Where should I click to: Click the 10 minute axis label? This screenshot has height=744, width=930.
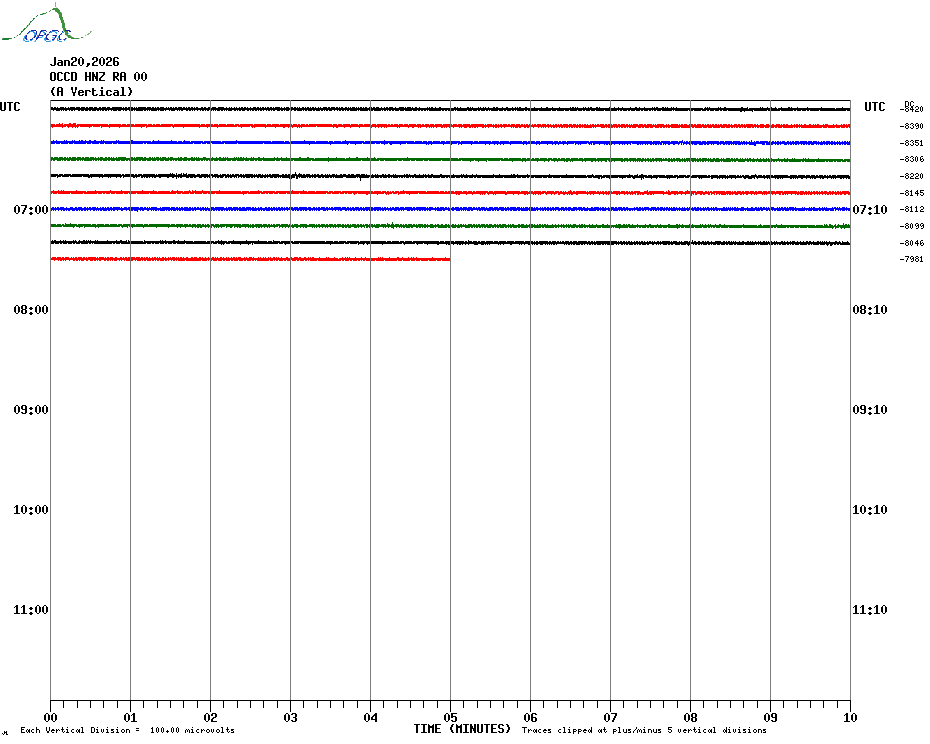point(851,718)
